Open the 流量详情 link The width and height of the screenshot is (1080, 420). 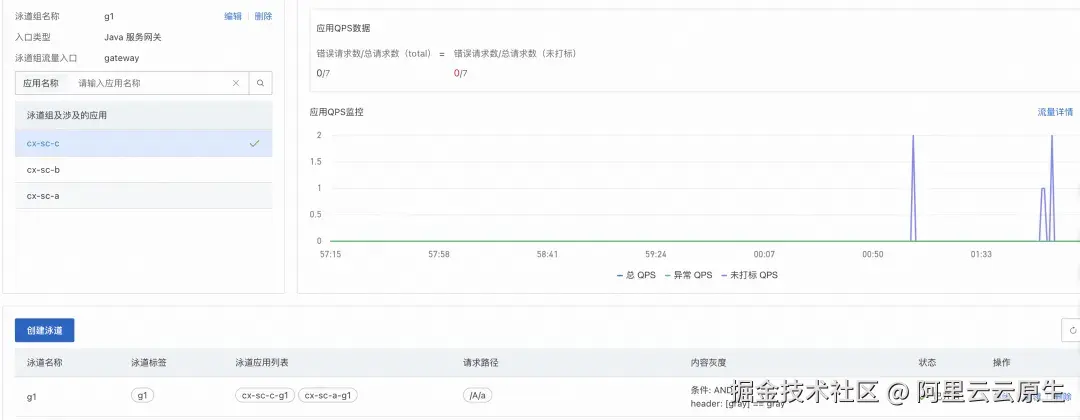[1055, 112]
